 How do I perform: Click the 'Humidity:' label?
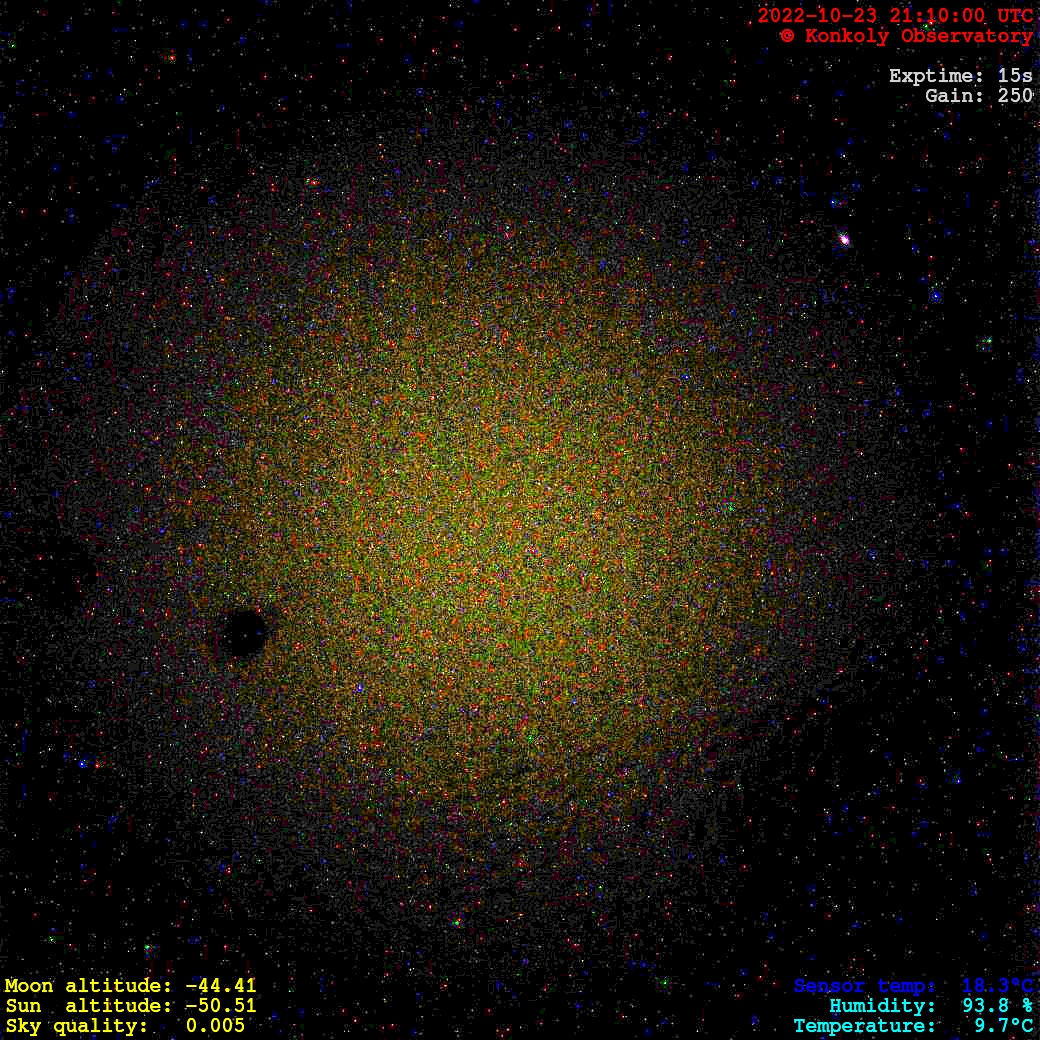(882, 1006)
